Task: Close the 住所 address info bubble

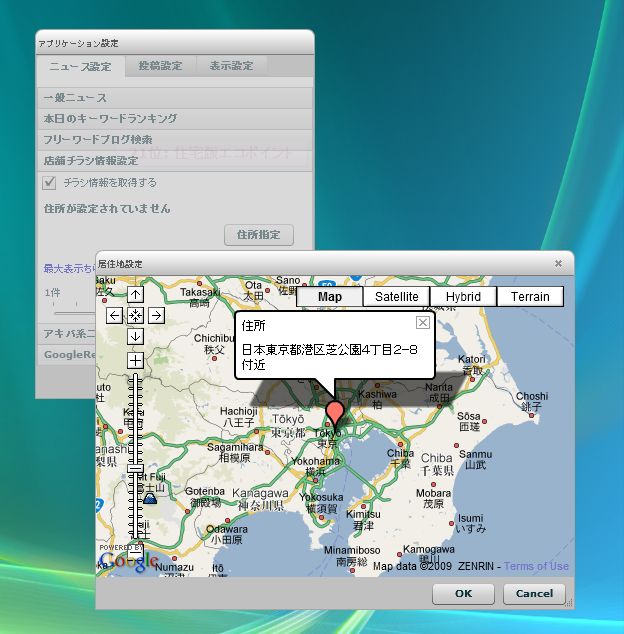Action: pos(423,323)
